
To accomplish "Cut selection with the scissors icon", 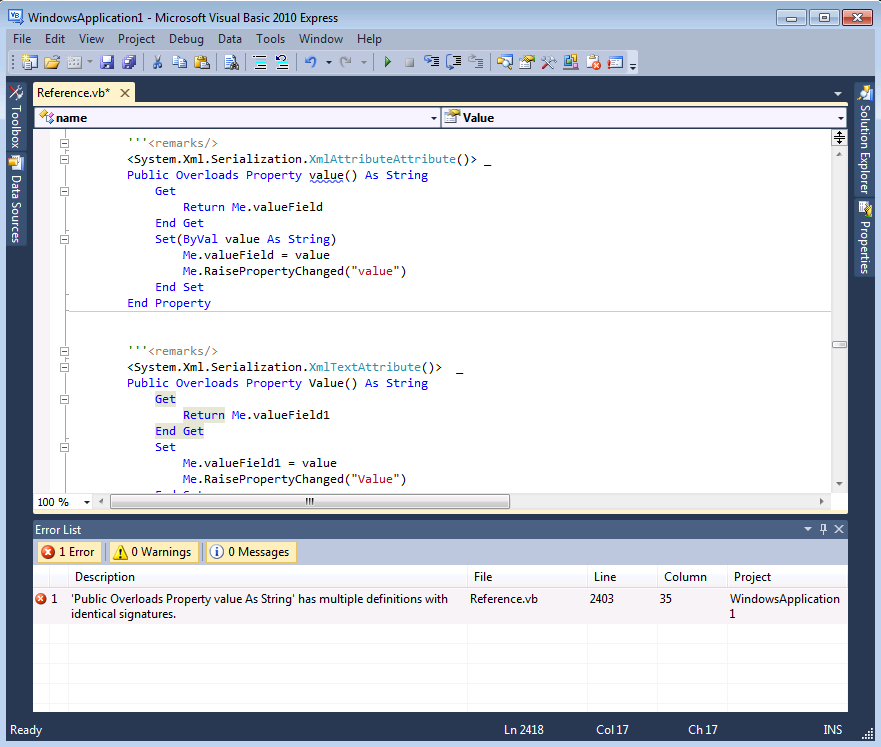I will (x=157, y=62).
